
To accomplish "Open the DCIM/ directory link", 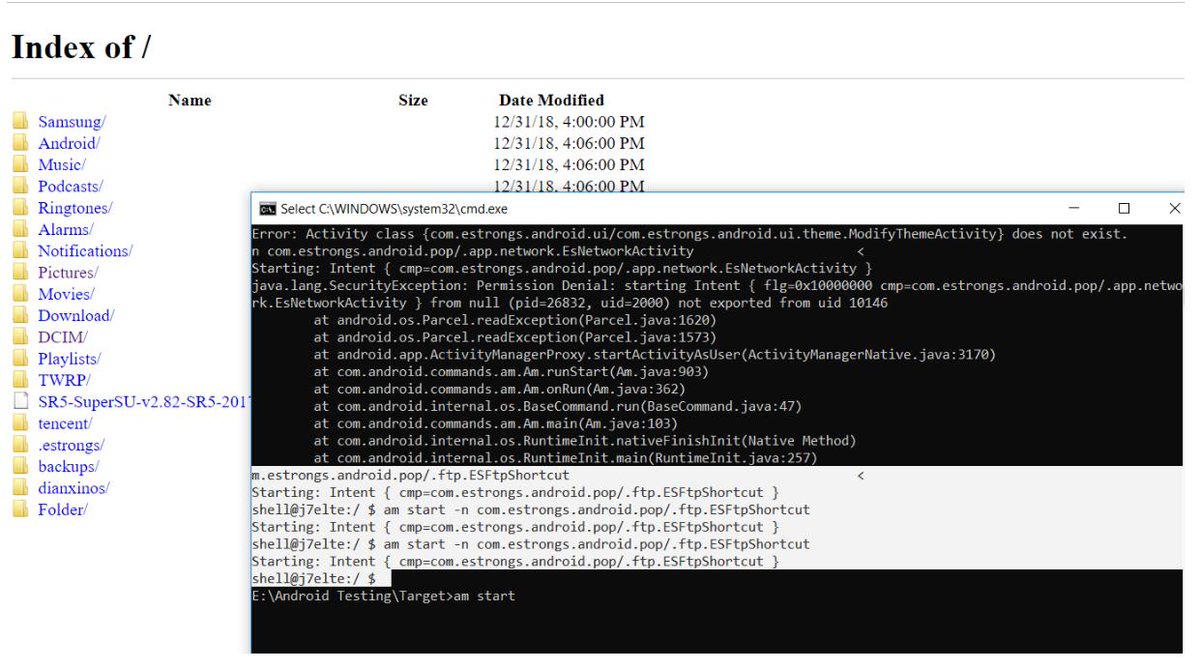I will pos(62,337).
